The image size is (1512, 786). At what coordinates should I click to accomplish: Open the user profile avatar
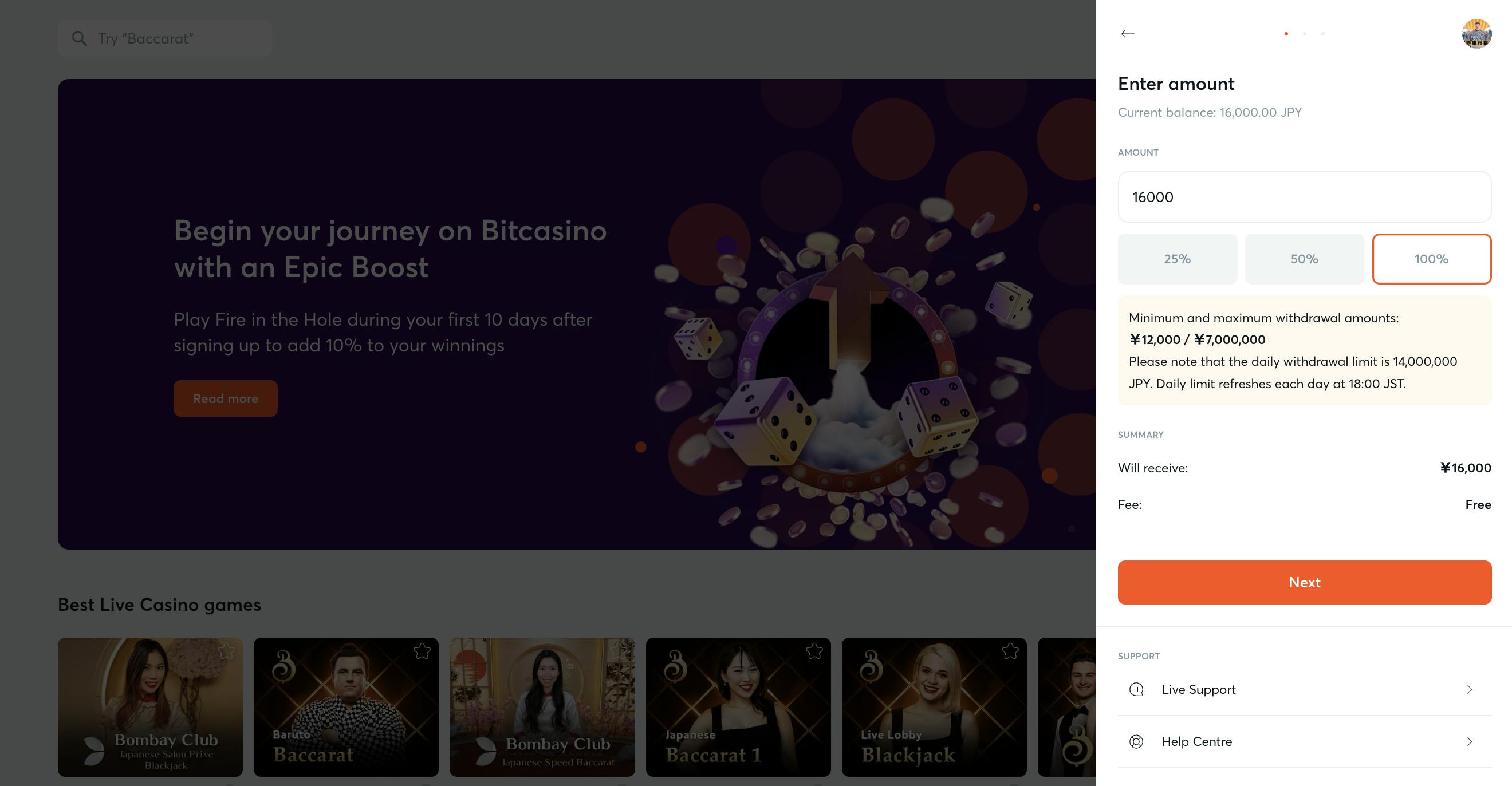(1476, 33)
